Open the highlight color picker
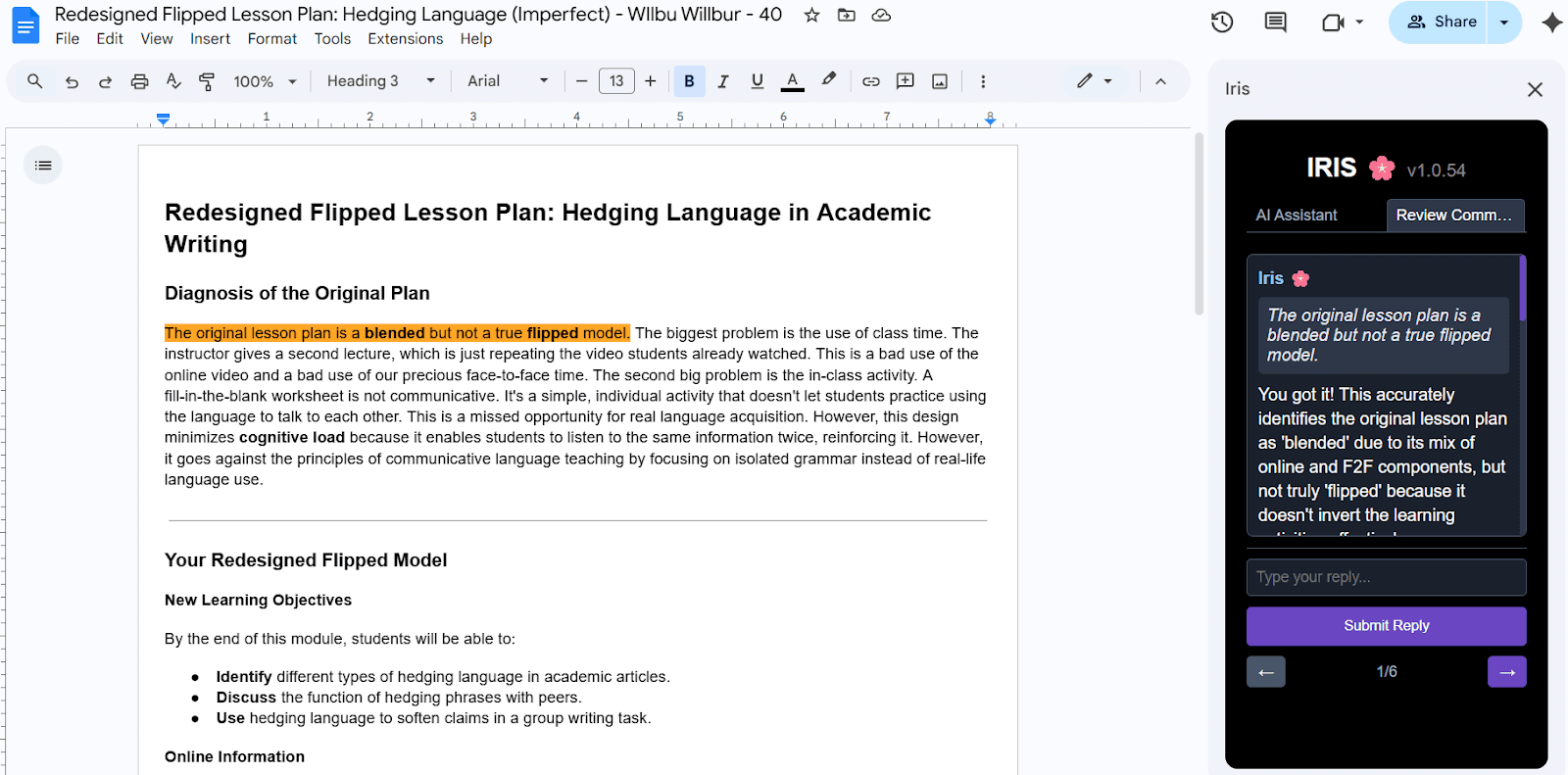The width and height of the screenshot is (1568, 775). (x=829, y=80)
